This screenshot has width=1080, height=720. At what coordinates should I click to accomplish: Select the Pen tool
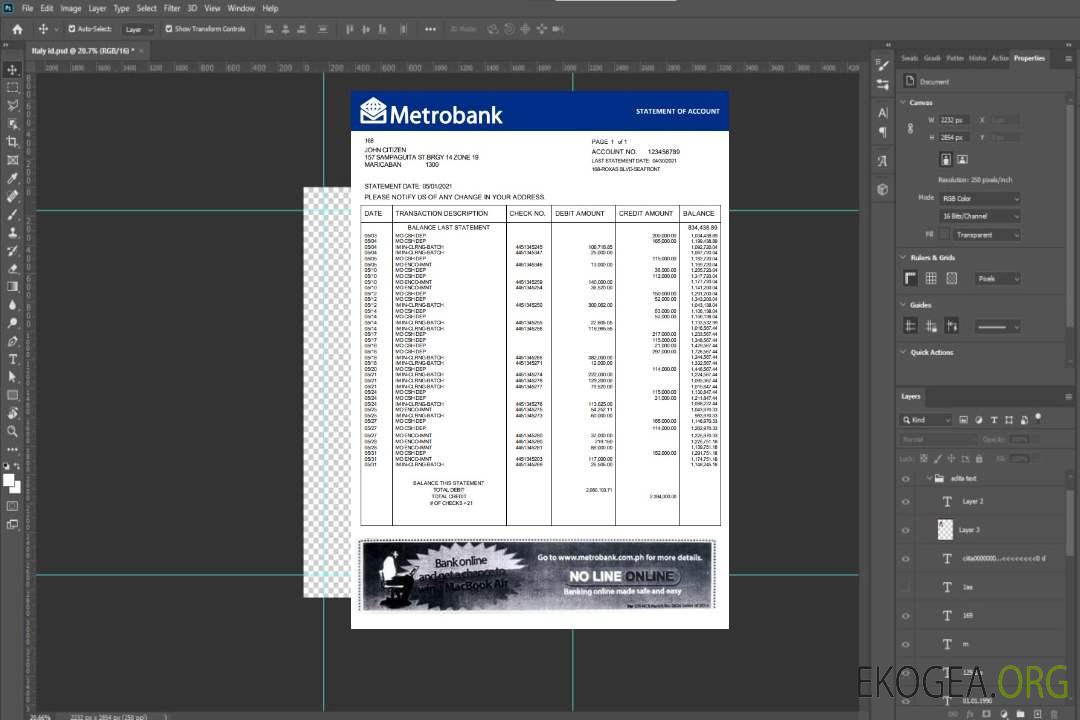12,341
